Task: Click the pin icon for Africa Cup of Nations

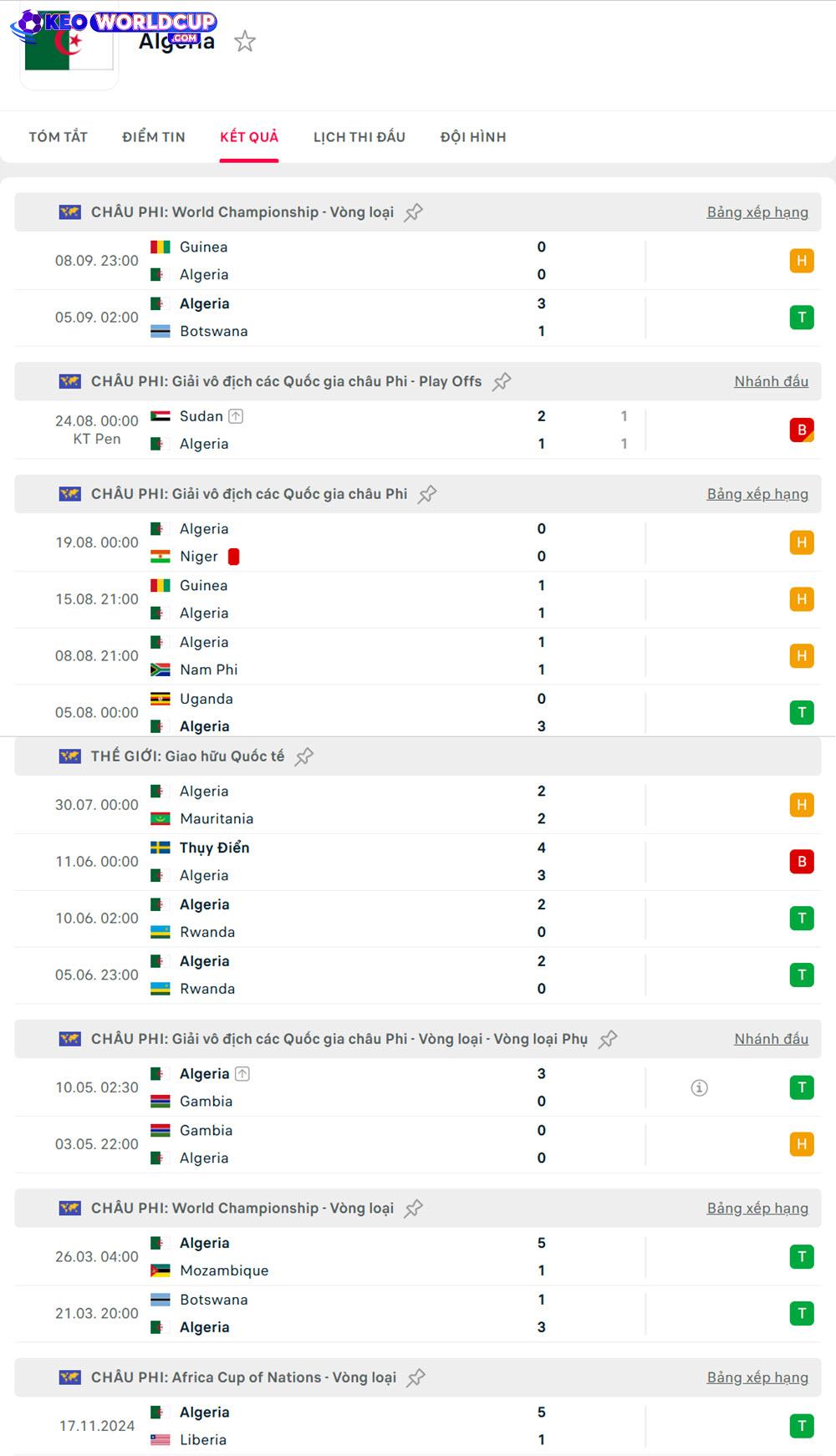Action: [415, 1377]
